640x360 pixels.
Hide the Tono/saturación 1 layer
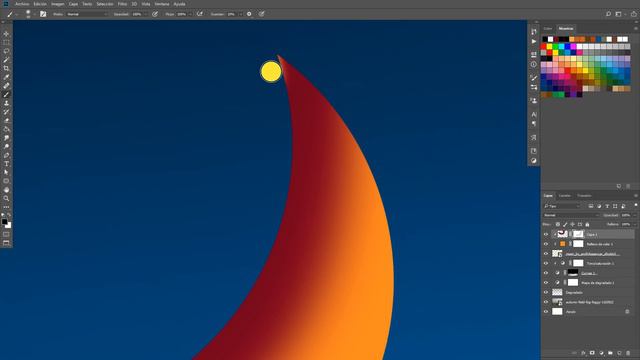tap(546, 263)
